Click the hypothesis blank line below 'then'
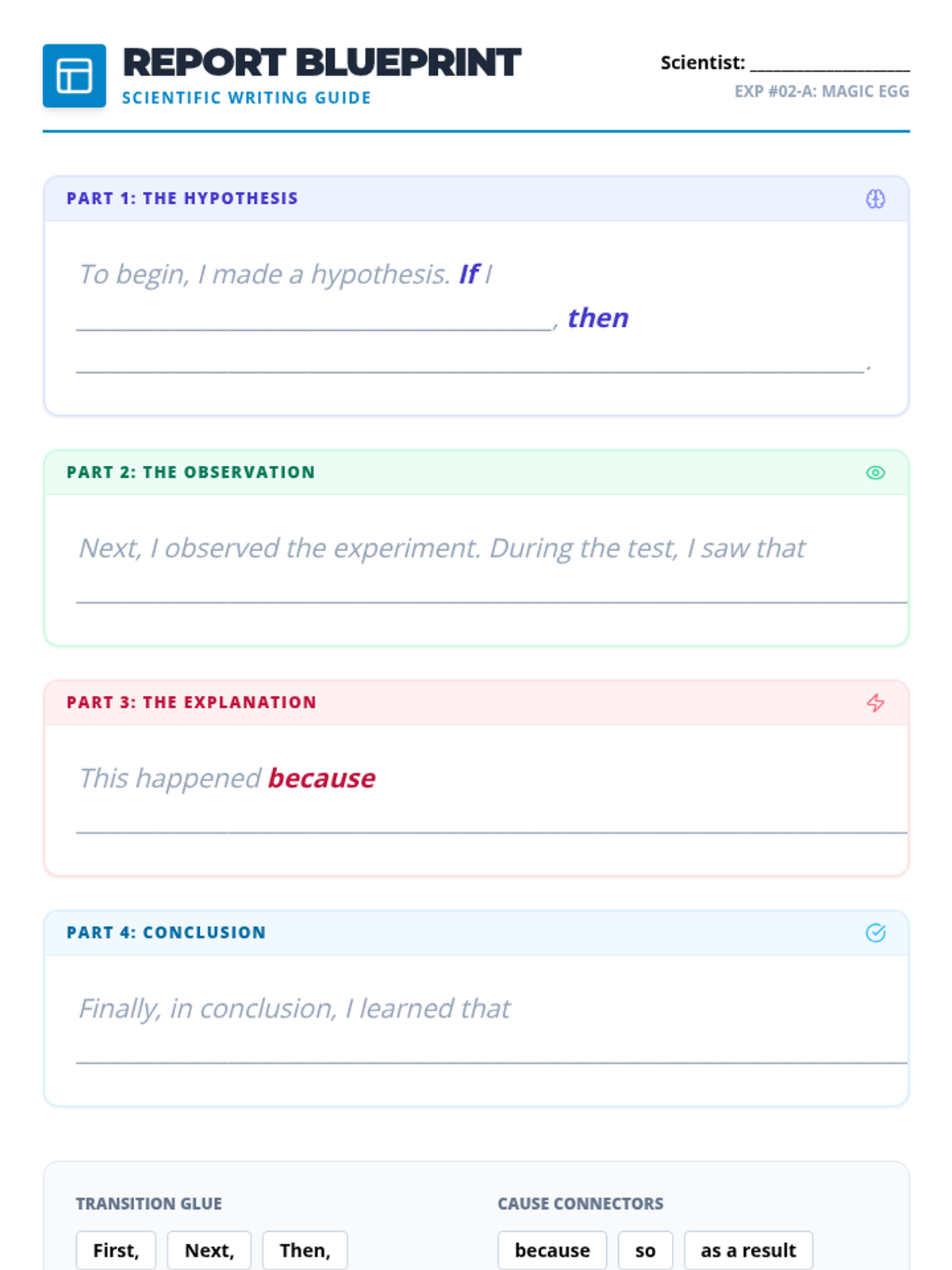952x1270 pixels. pyautogui.click(x=470, y=365)
